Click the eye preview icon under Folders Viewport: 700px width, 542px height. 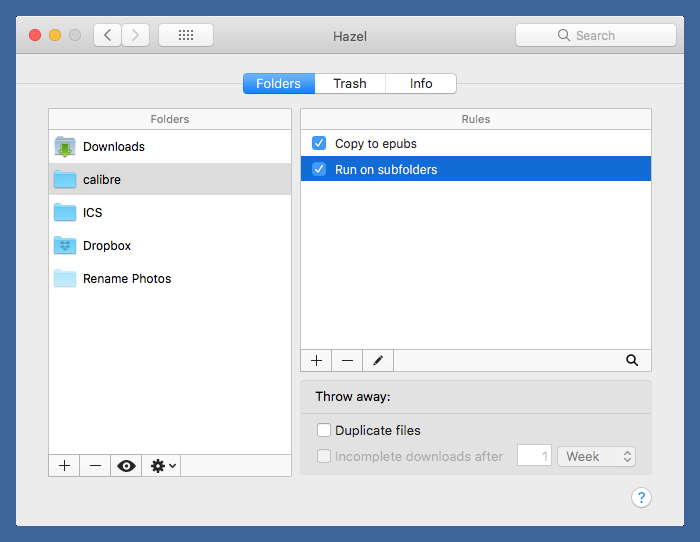click(x=127, y=466)
